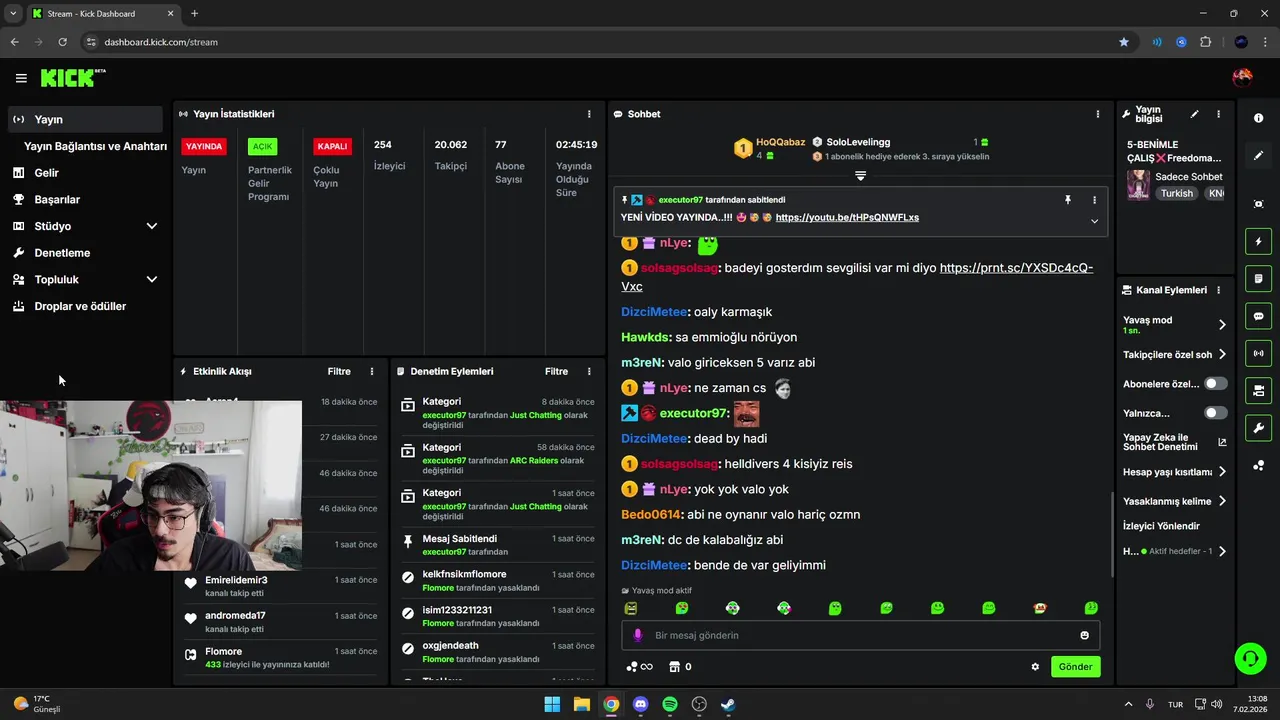Click the shop icon below the chat input

point(674,667)
